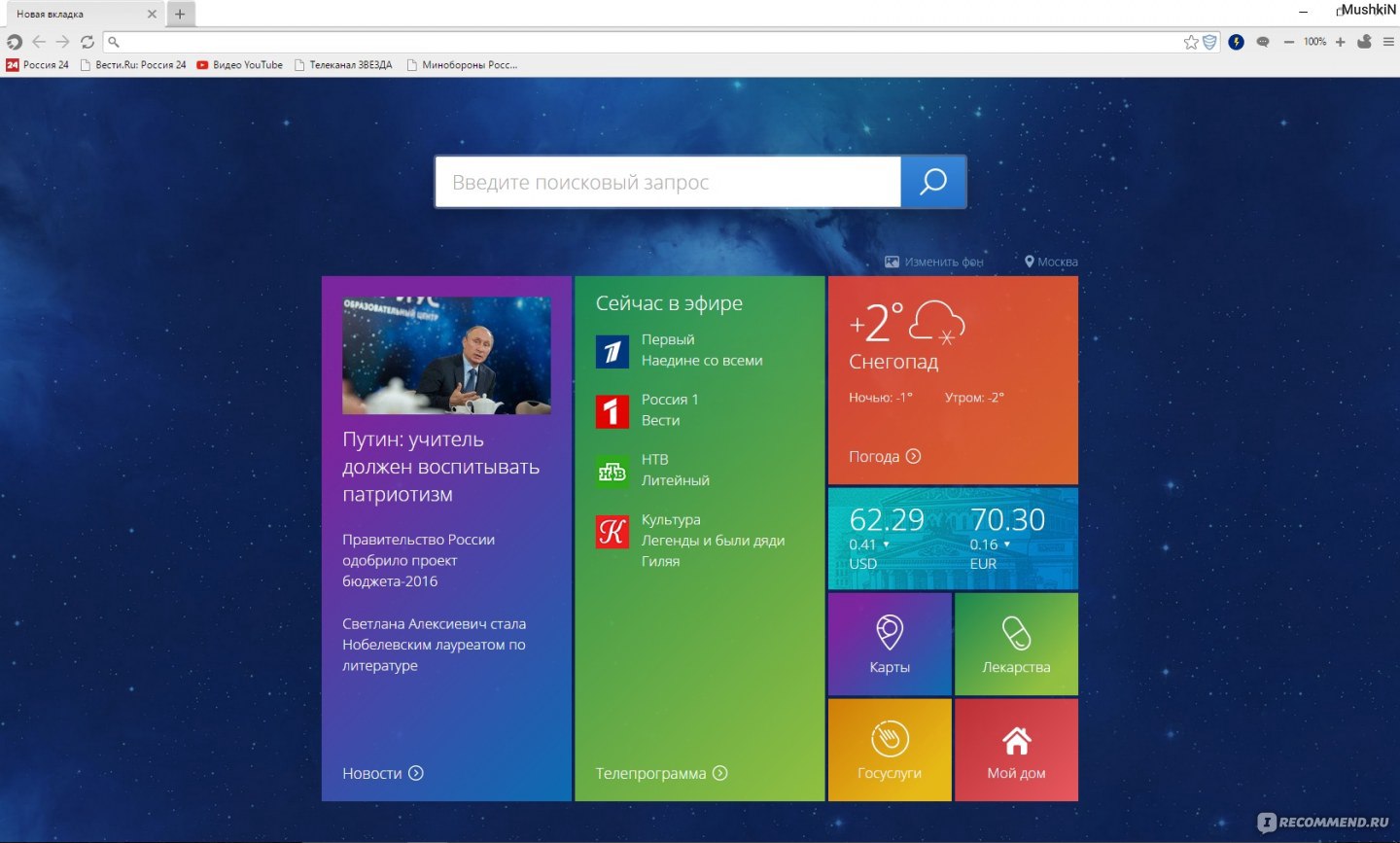Open the Вести.Ru: Россия 24 bookmark
The width and height of the screenshot is (1400, 843).
[133, 65]
